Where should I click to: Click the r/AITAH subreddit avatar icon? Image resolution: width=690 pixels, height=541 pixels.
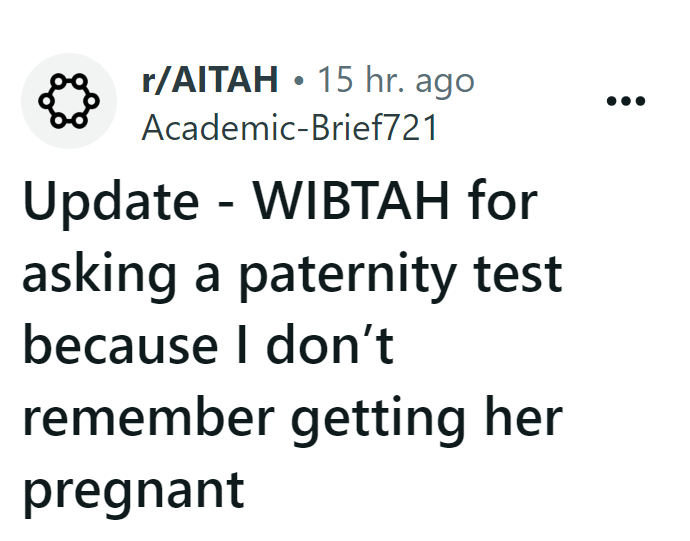click(68, 101)
